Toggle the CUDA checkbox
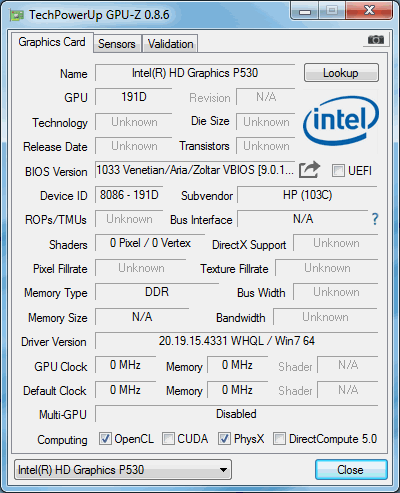 point(168,439)
